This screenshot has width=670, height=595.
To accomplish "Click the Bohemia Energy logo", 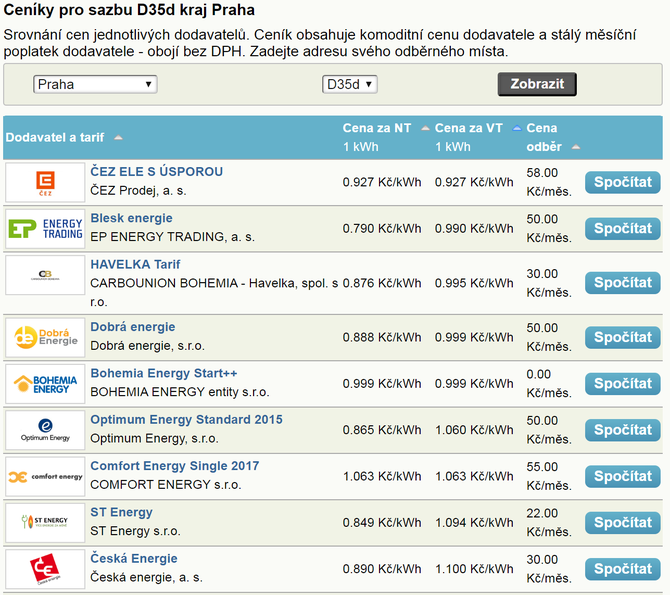I will tap(45, 384).
